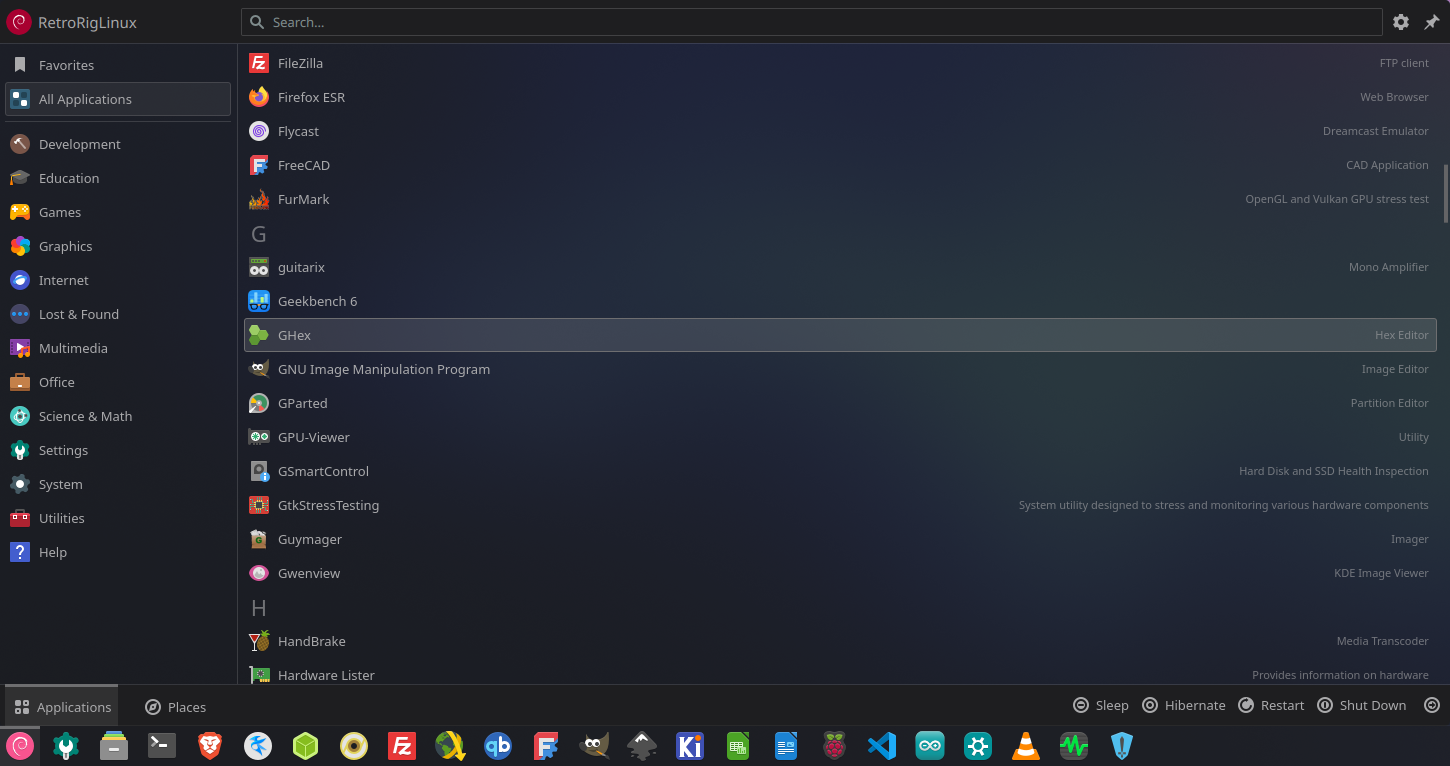Switch to the Applications tab
The image size is (1450, 766).
click(62, 707)
